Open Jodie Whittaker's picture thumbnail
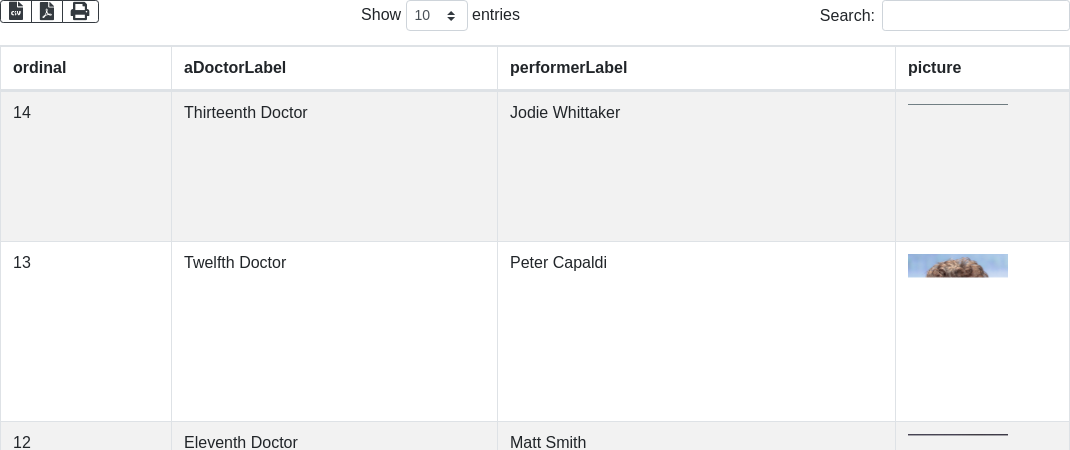This screenshot has width=1070, height=450. (958, 104)
